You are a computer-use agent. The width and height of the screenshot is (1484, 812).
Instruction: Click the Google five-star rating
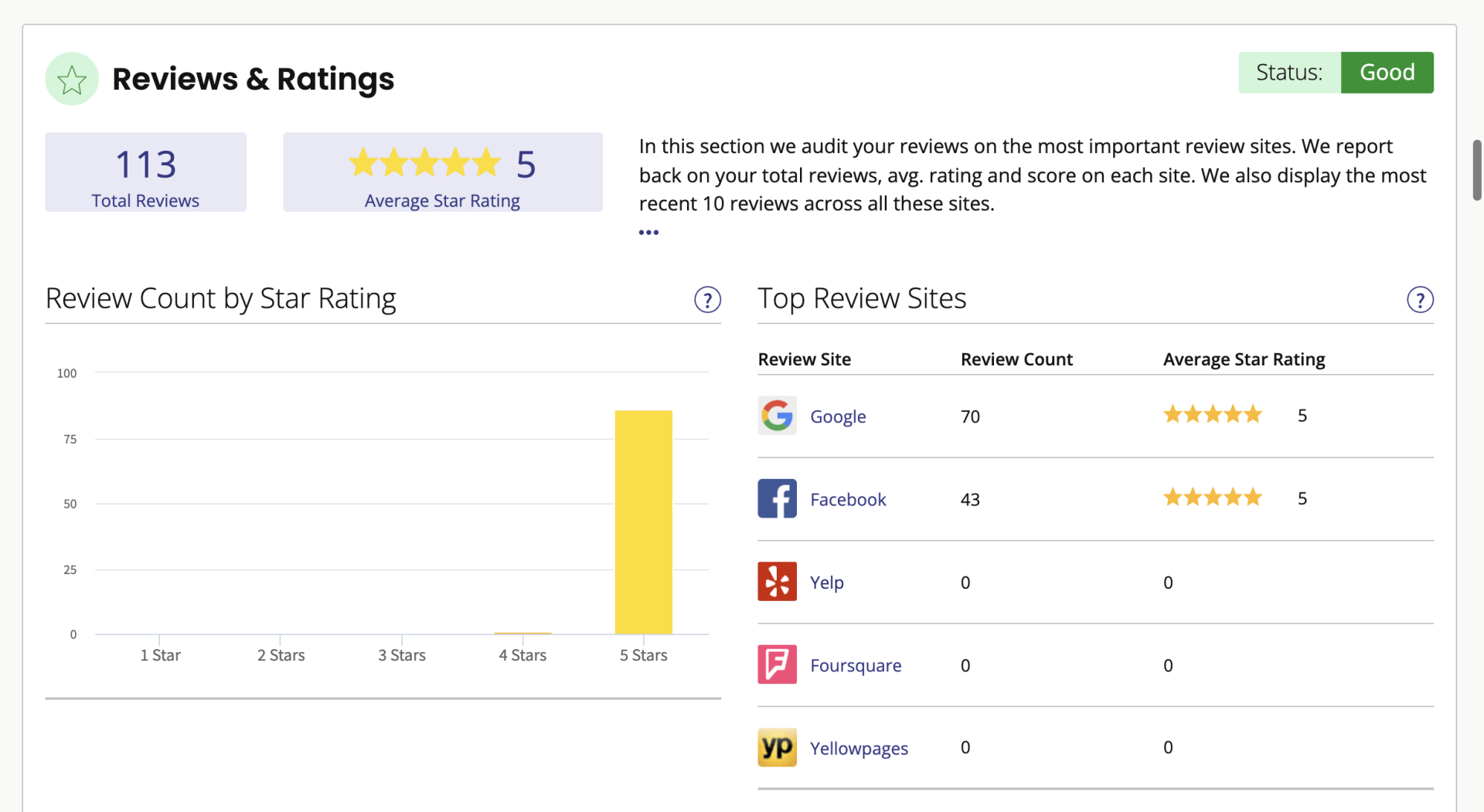(x=1213, y=415)
